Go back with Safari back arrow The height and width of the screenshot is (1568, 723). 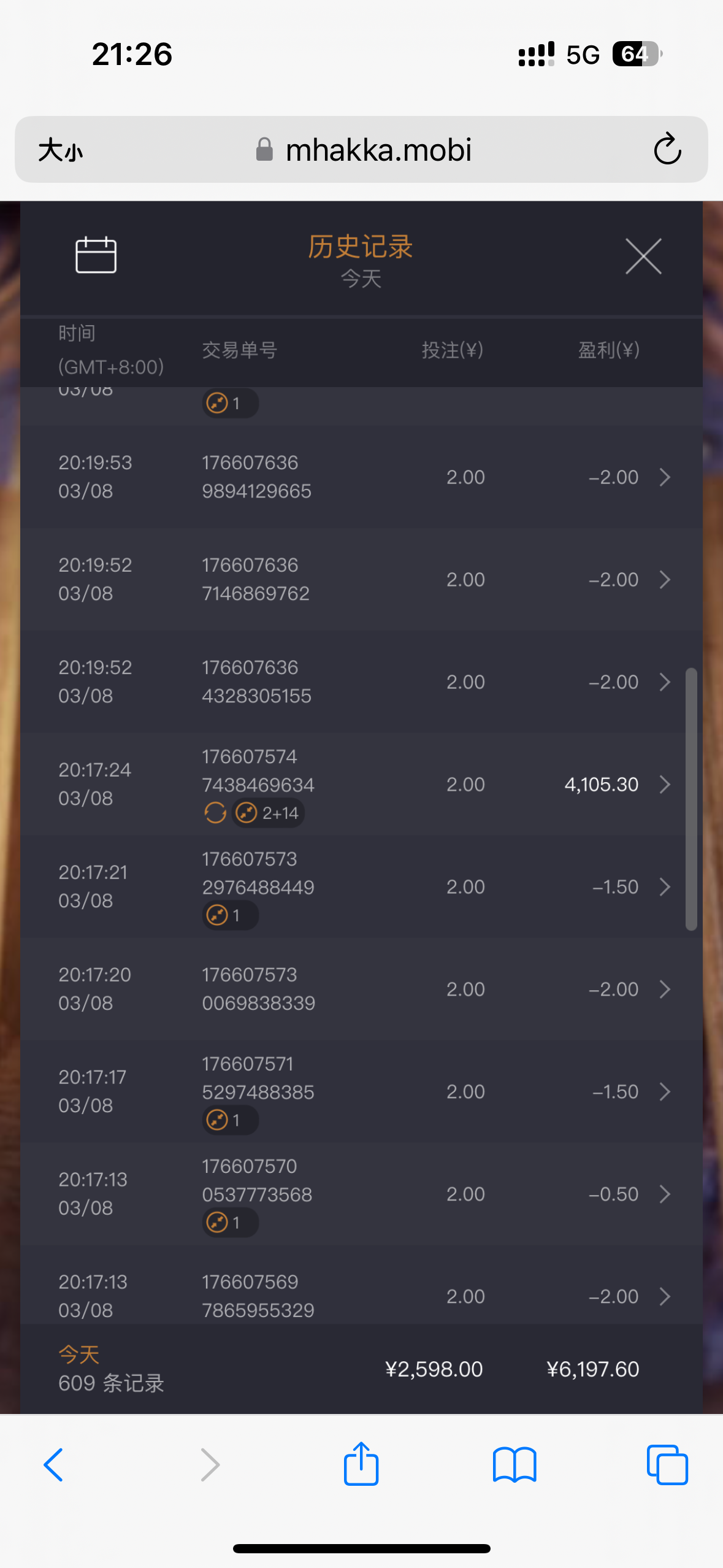point(54,1465)
